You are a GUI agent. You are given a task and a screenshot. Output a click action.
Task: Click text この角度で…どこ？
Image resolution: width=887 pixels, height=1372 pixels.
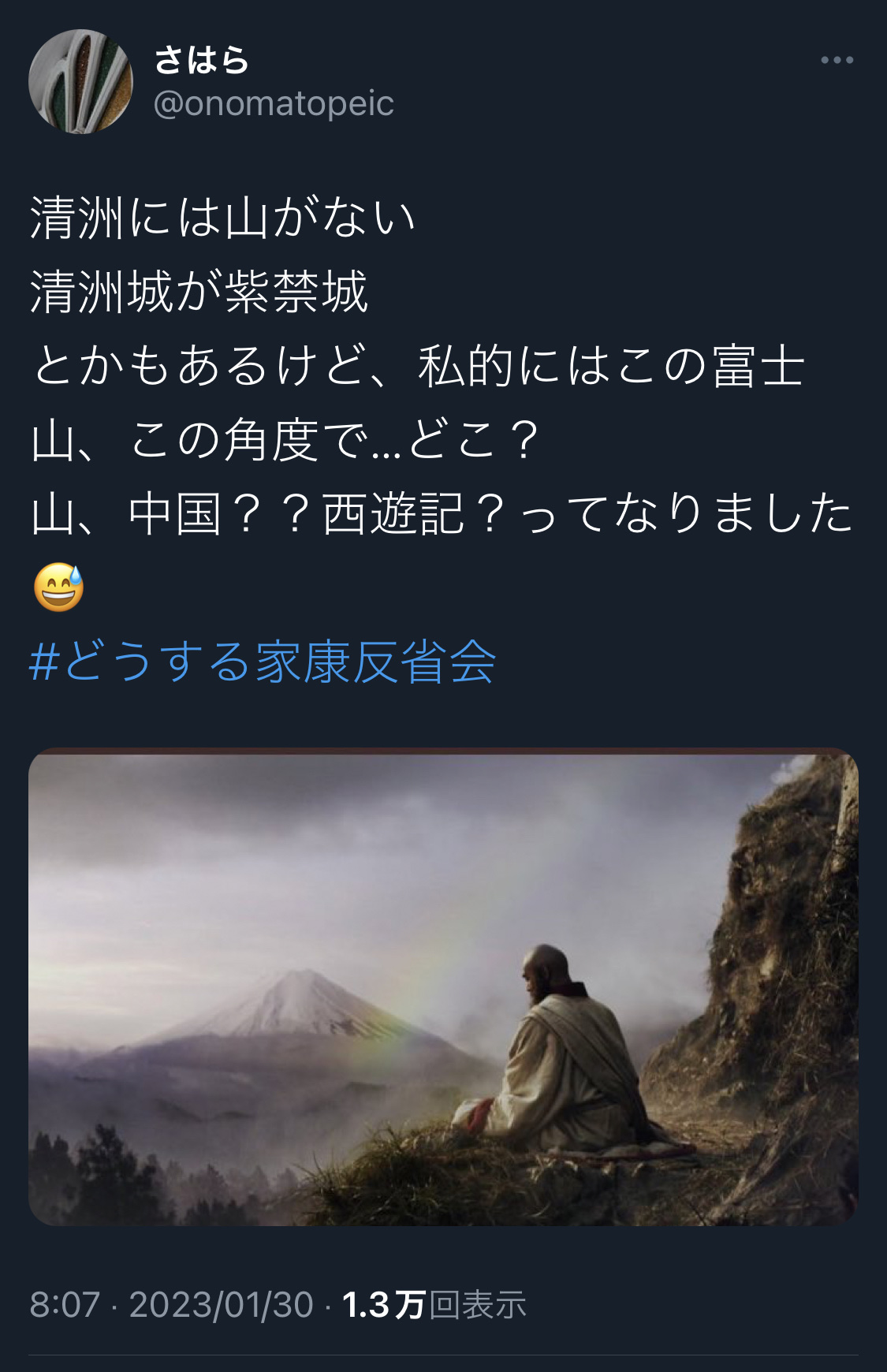point(335,440)
